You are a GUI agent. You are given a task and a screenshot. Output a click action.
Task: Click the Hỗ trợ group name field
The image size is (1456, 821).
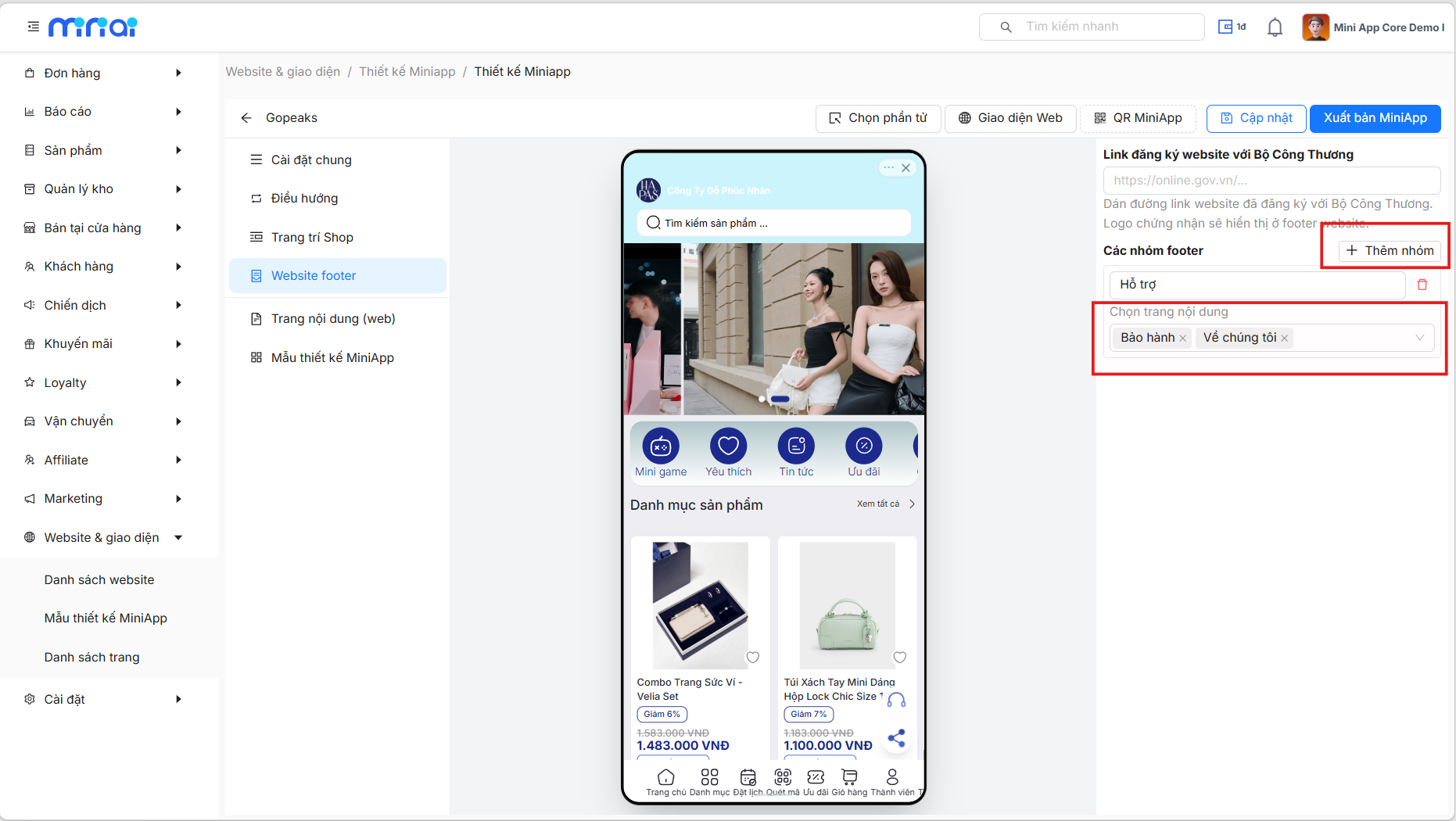1257,285
